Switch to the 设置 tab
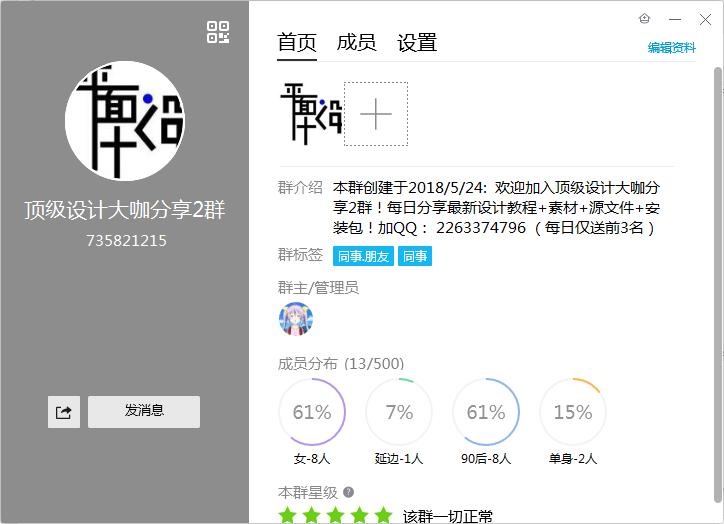Viewport: 724px width, 524px height. [417, 43]
